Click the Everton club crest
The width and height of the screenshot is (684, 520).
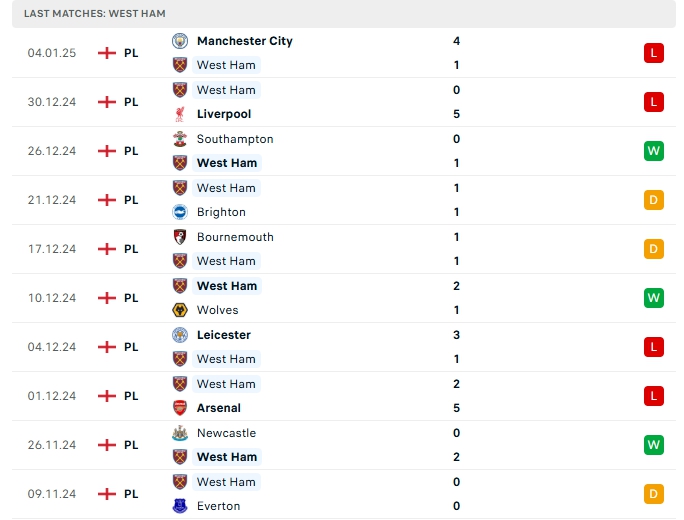coord(180,506)
